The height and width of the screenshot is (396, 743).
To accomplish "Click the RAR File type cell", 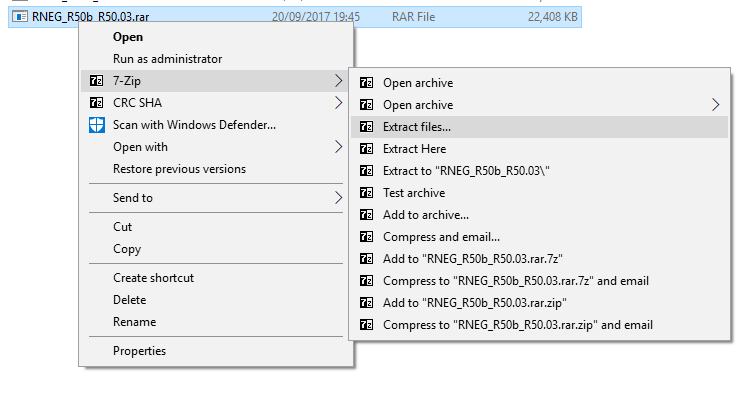I will coord(413,17).
